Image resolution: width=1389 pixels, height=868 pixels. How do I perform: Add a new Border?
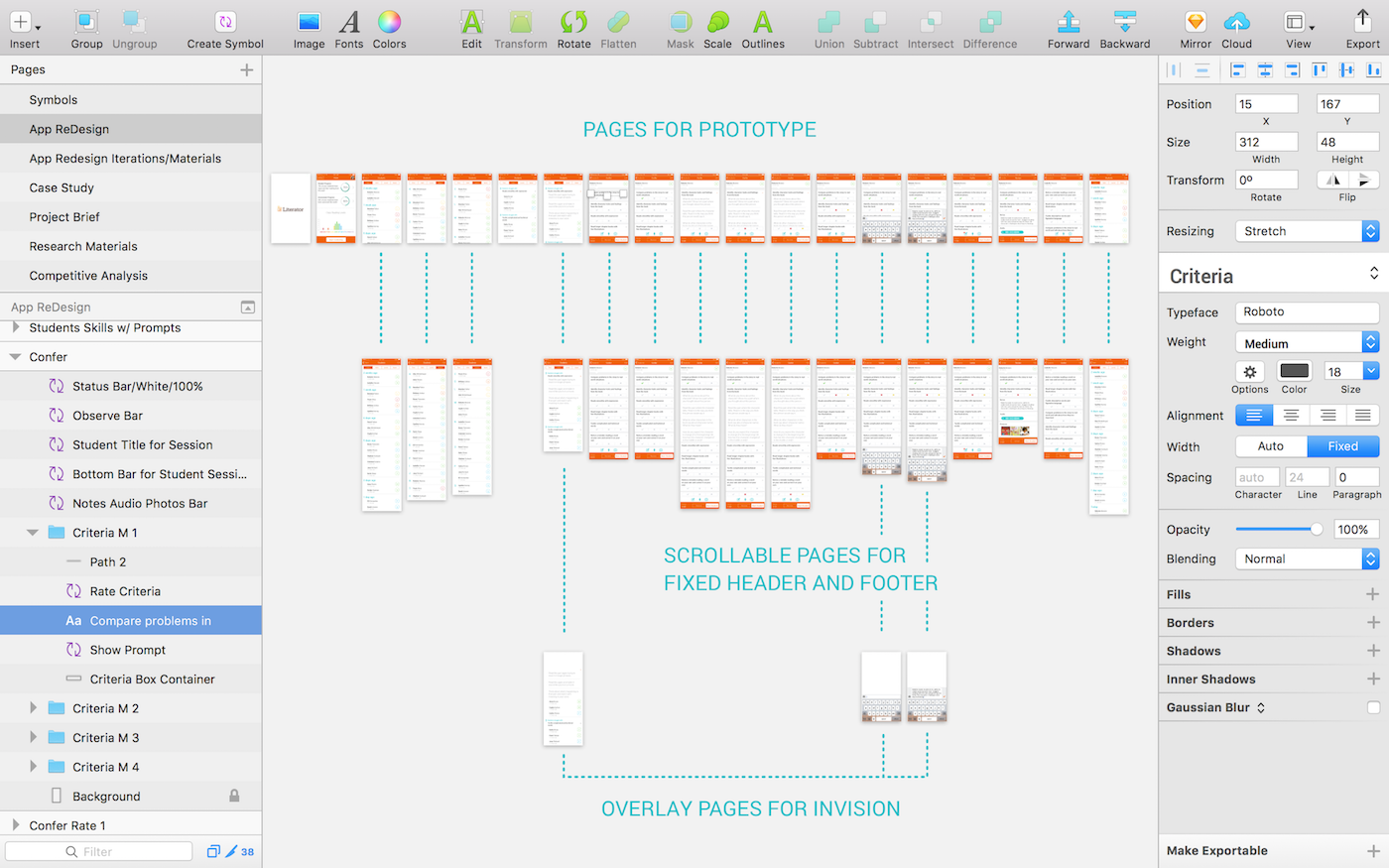coord(1372,622)
